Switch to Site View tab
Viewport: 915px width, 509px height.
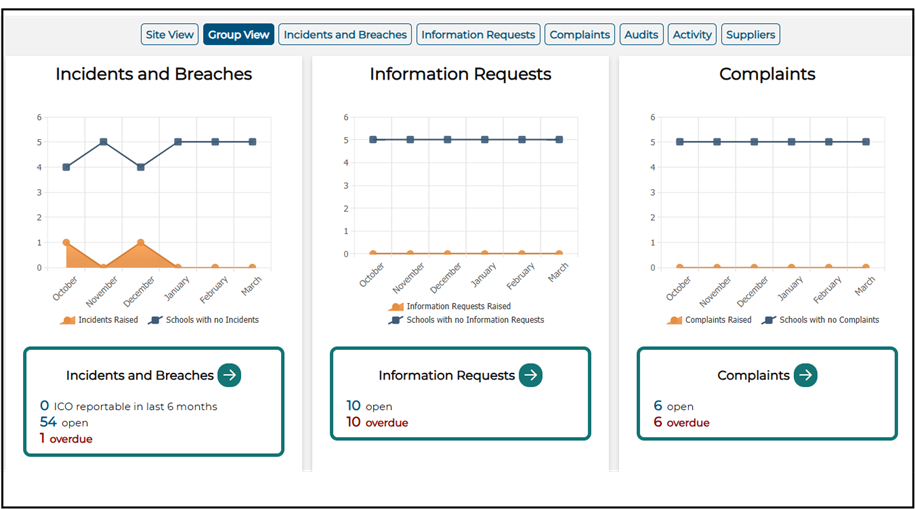tap(170, 35)
